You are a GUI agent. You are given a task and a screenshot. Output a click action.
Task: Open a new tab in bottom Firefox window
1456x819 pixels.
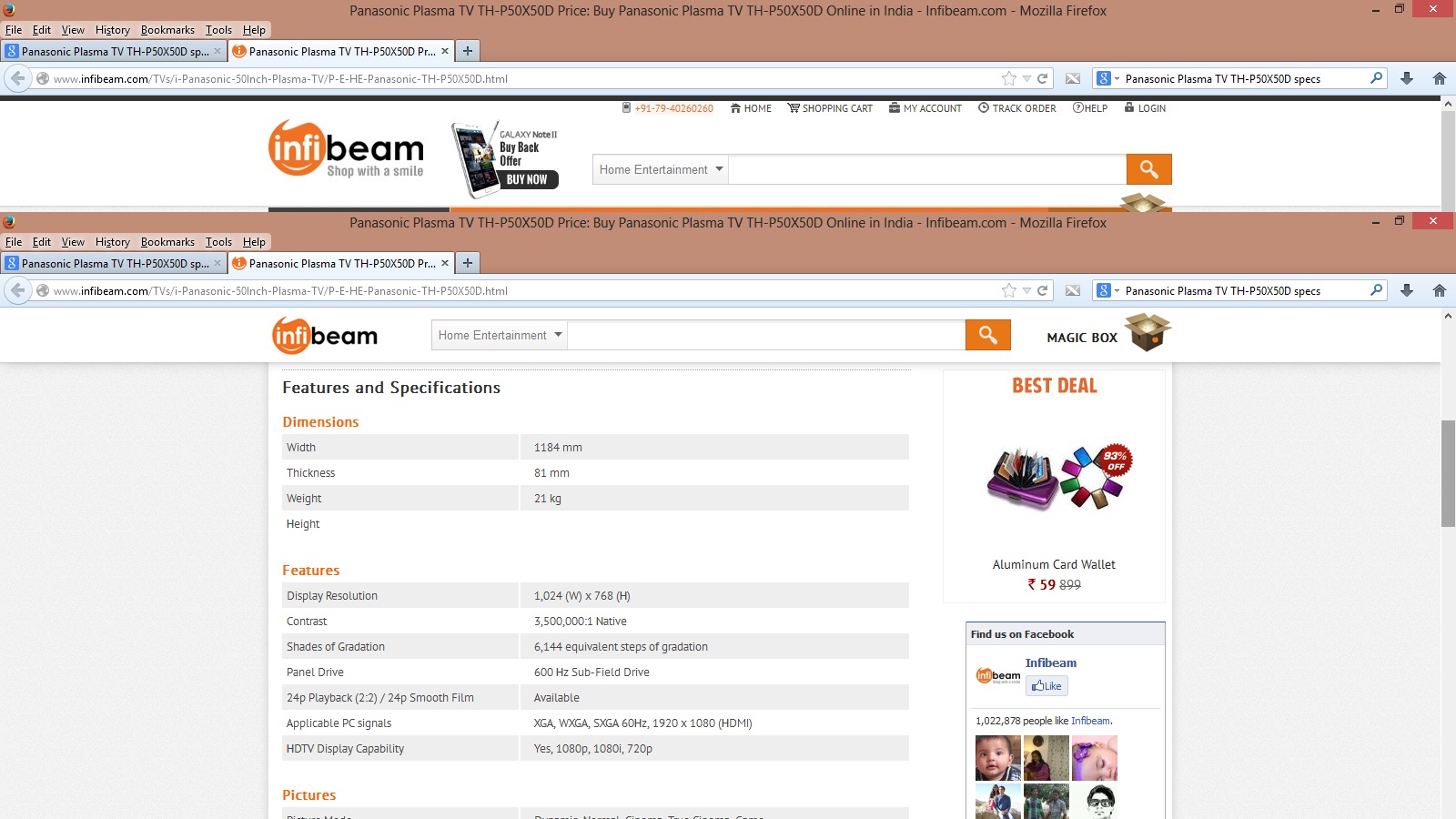[468, 263]
